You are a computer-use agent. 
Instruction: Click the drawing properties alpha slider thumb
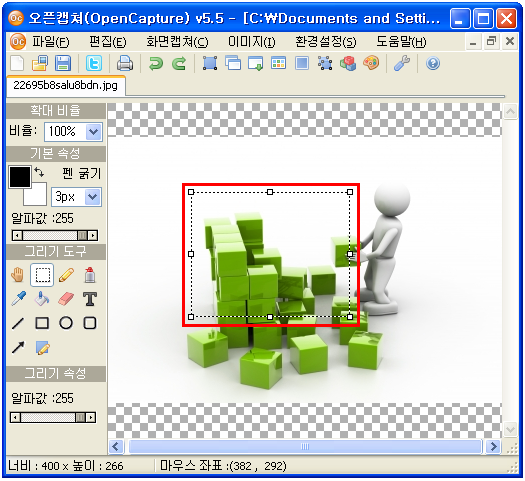(x=80, y=417)
